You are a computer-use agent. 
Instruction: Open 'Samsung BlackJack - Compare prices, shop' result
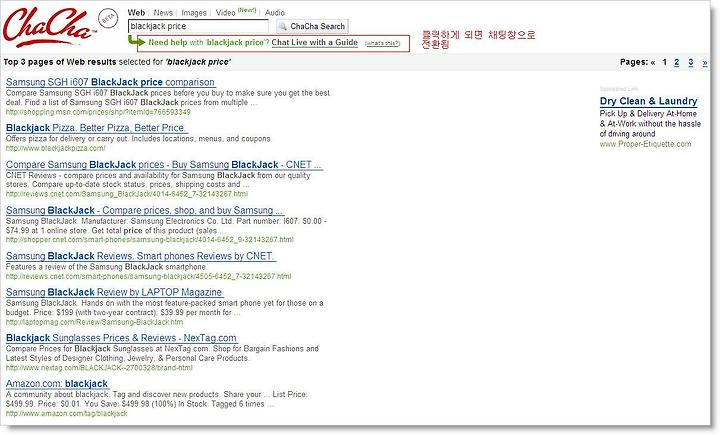click(145, 210)
